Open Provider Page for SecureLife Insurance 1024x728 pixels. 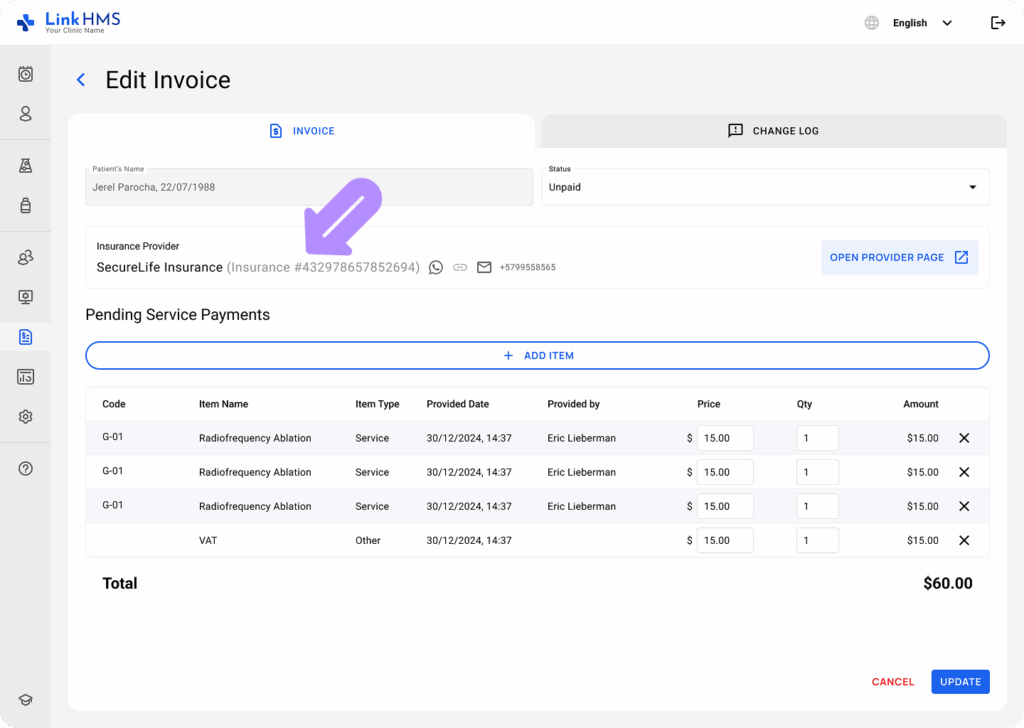[898, 257]
